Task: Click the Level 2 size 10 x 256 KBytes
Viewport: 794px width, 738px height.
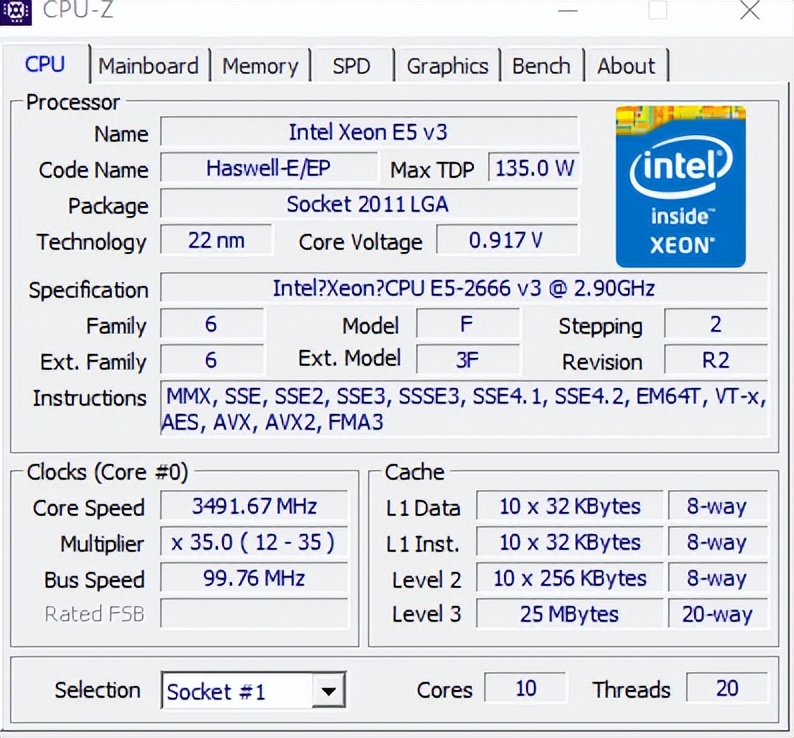Action: coord(570,577)
